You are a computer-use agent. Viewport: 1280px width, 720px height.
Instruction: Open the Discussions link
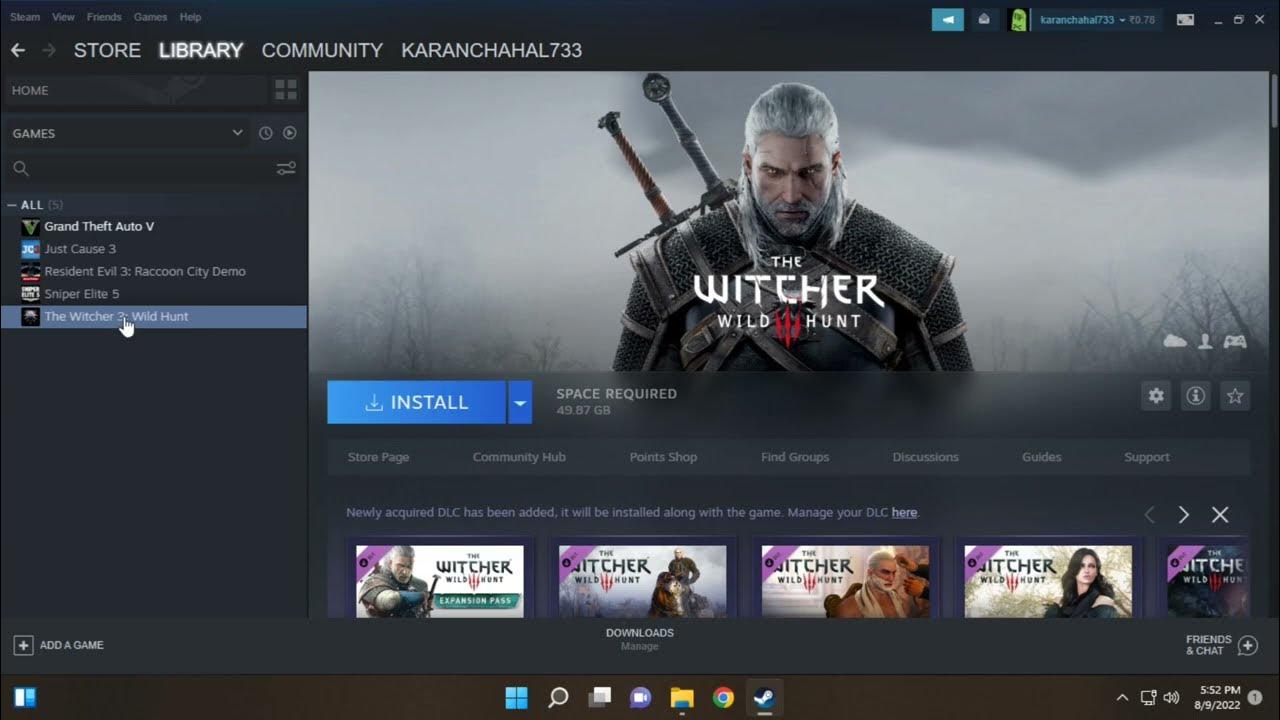point(925,457)
